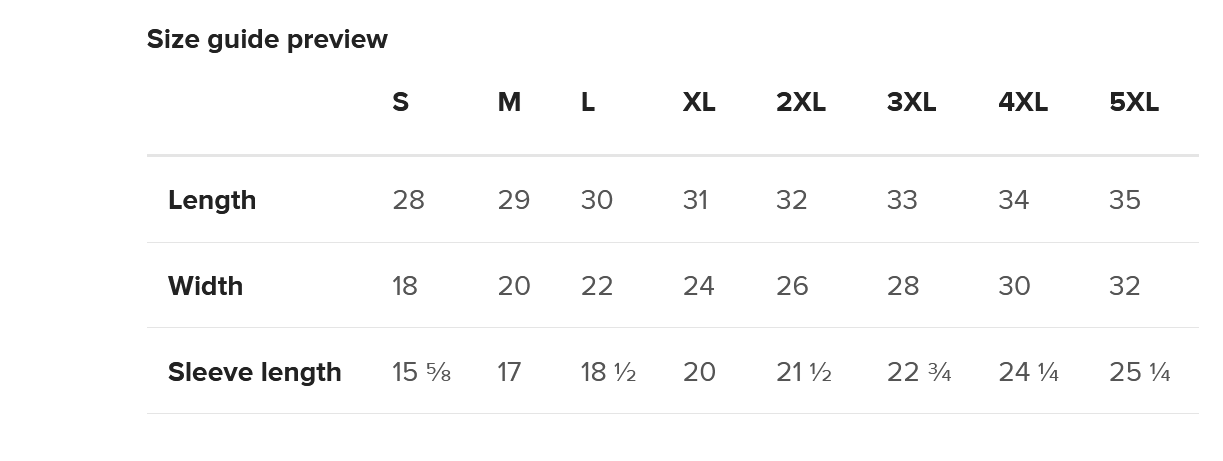Select the Sleeve length row label
This screenshot has width=1223, height=461.
pyautogui.click(x=255, y=372)
